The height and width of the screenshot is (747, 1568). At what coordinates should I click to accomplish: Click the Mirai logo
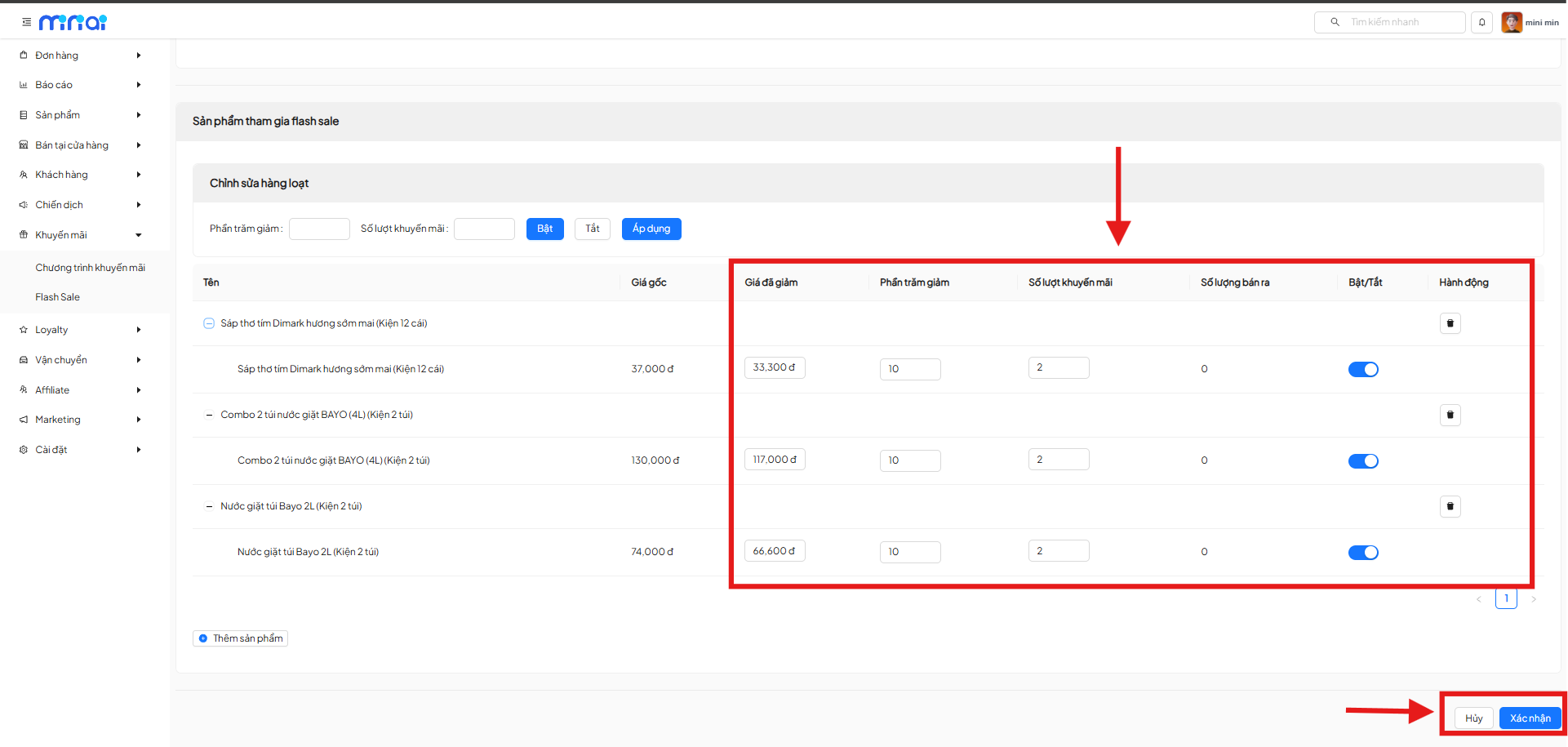tap(73, 22)
